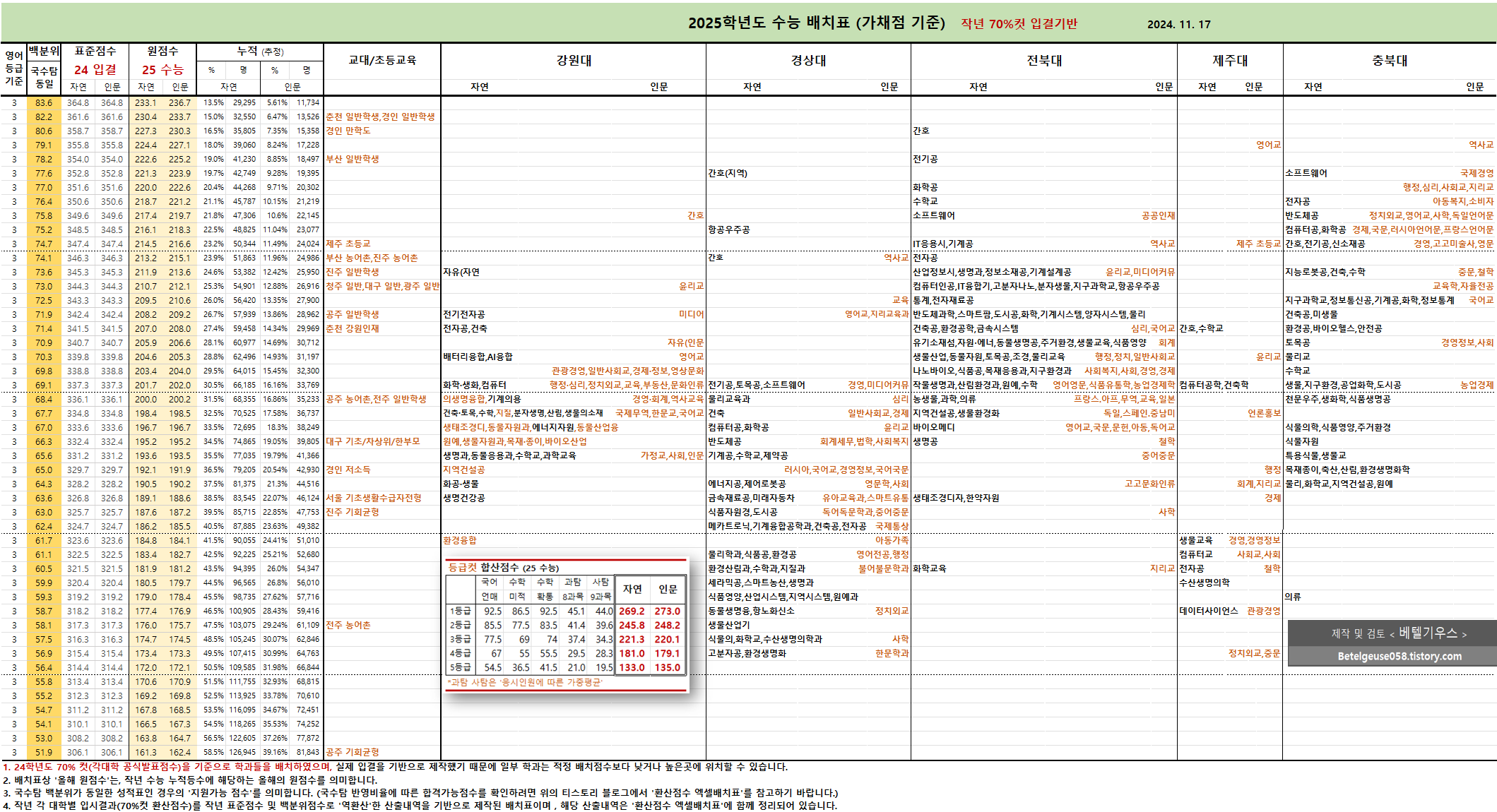Select the 백분위 header cell
Image resolution: width=1497 pixels, height=812 pixels.
click(44, 51)
